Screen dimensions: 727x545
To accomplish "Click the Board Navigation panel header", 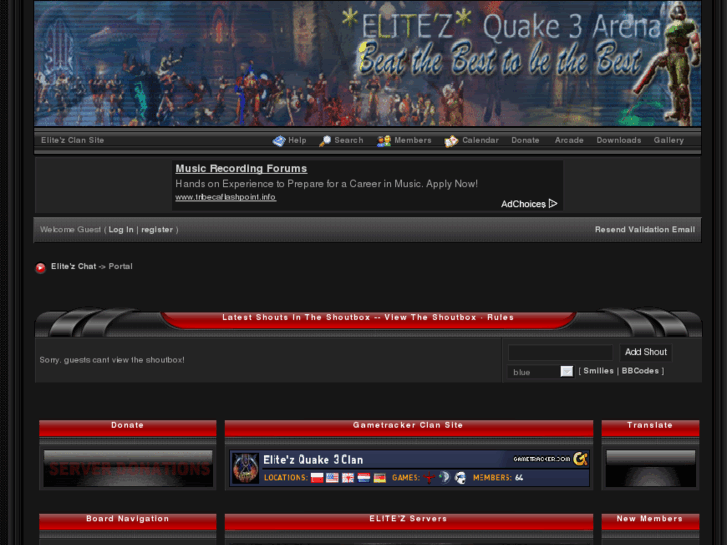I will (128, 521).
